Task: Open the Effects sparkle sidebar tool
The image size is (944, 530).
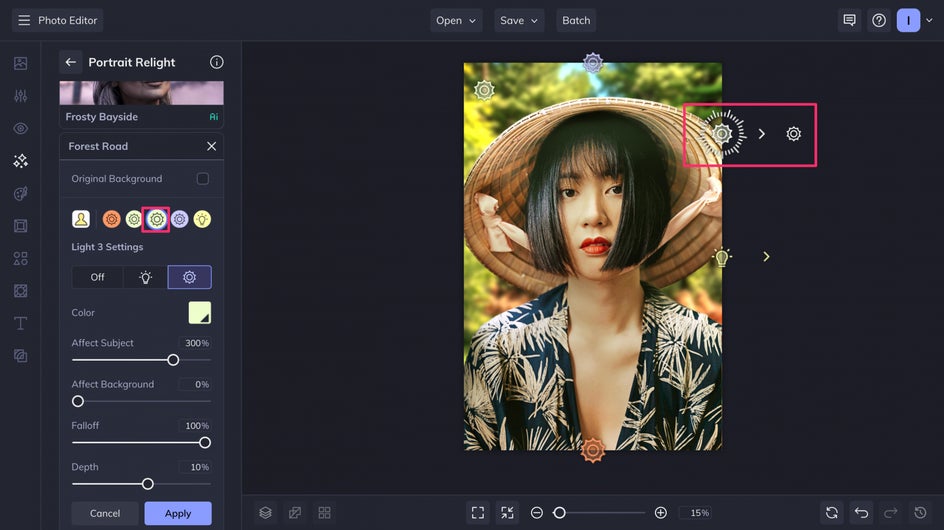Action: click(20, 161)
